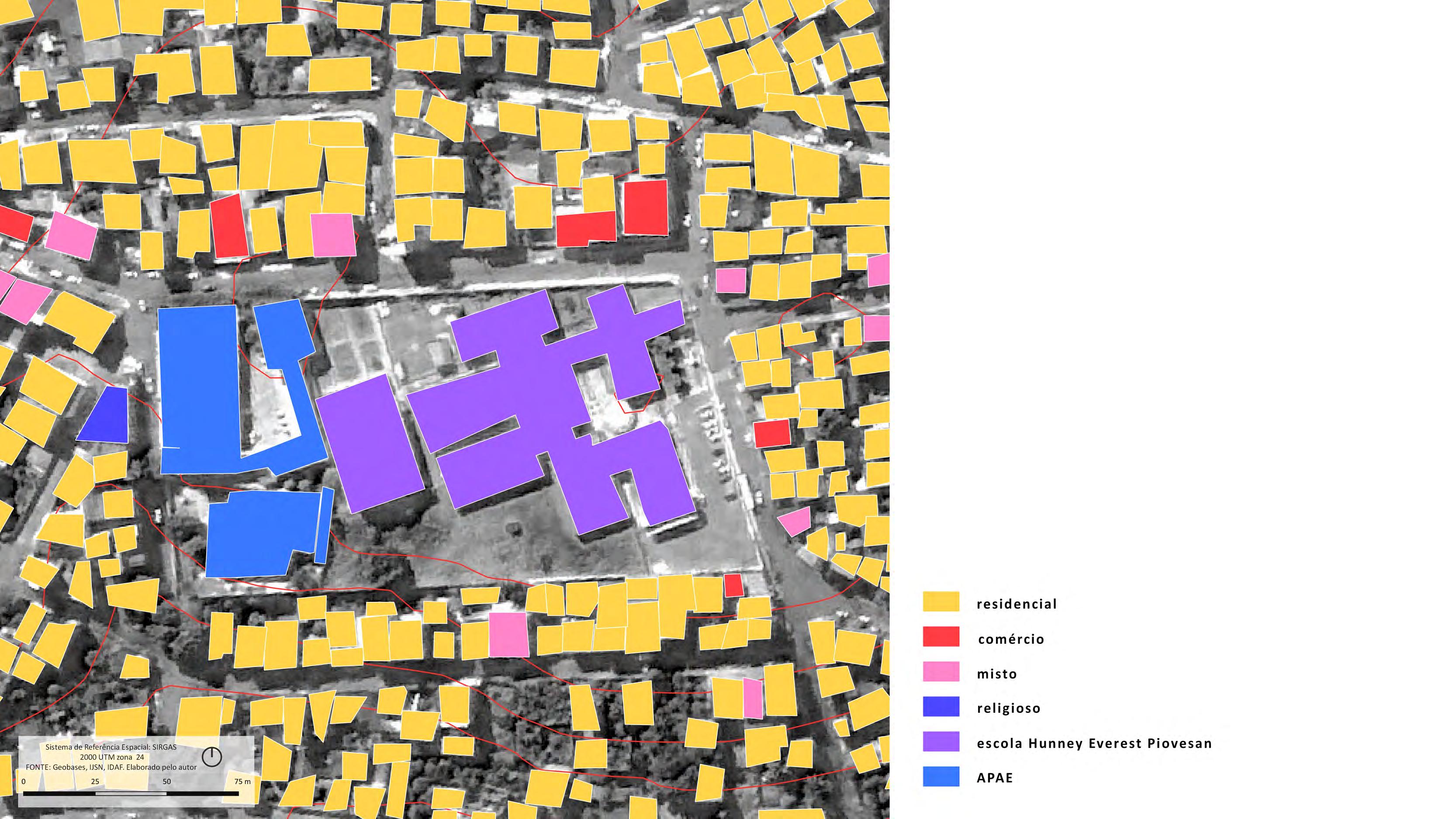The height and width of the screenshot is (819, 1456).
Task: Click the "religioso" legend label
Action: 1008,708
